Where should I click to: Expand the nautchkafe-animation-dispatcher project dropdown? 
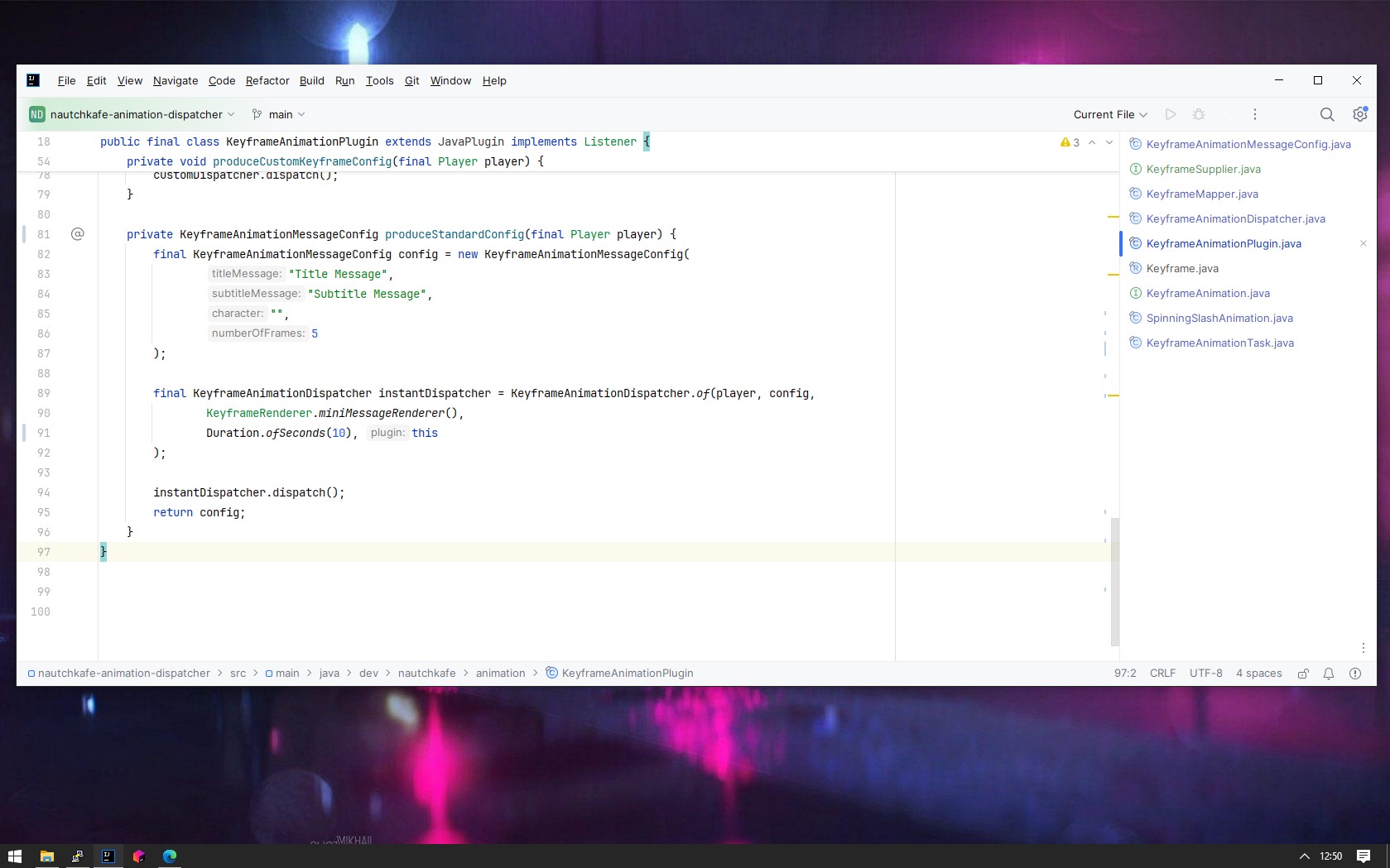132,114
